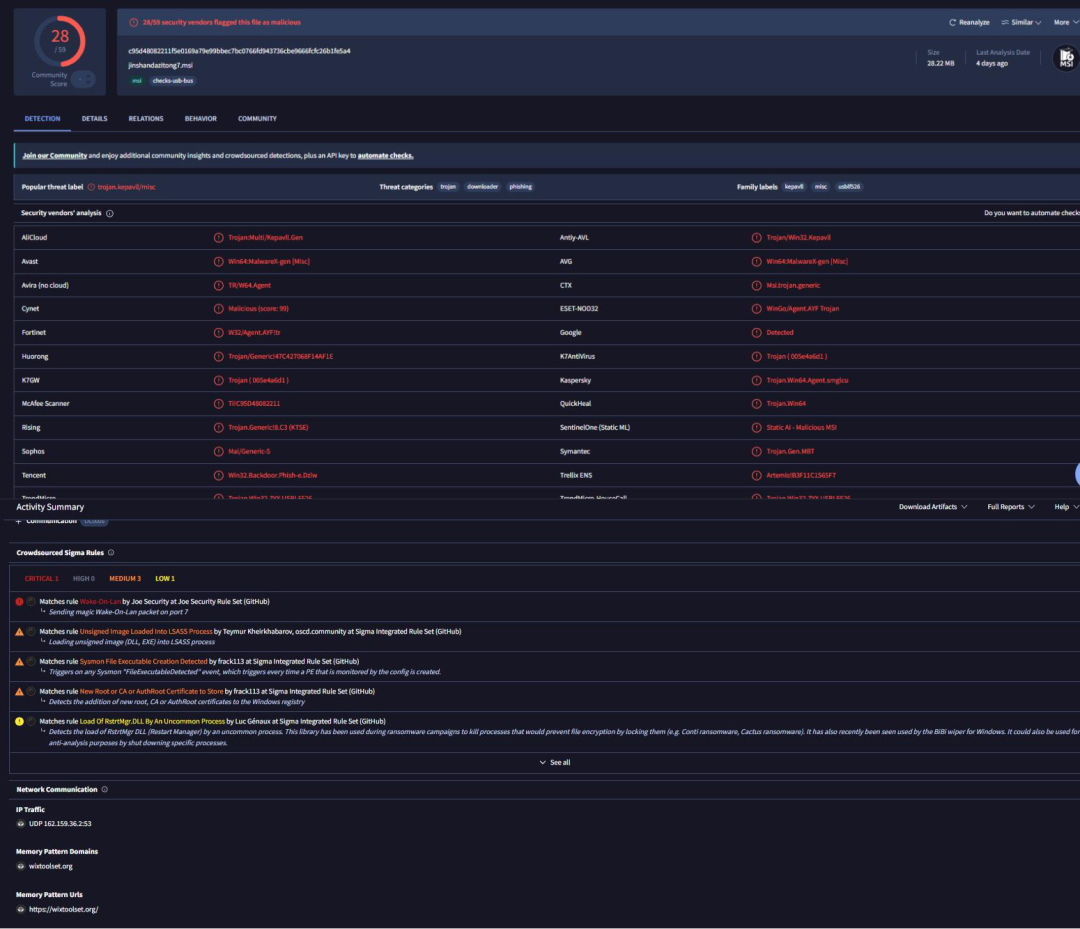Screen dimensions: 1080x929
Task: Click the 'checks-usb-bus' tag
Action: coord(173,81)
